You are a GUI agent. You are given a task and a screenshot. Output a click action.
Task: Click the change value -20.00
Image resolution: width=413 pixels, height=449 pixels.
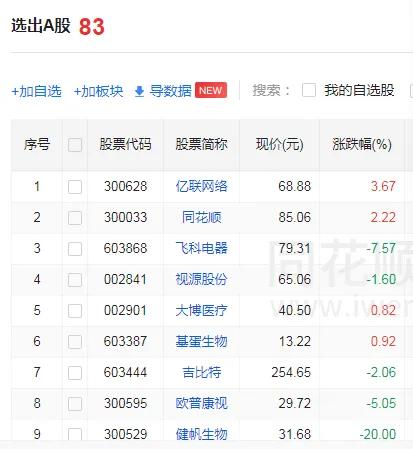[378, 434]
